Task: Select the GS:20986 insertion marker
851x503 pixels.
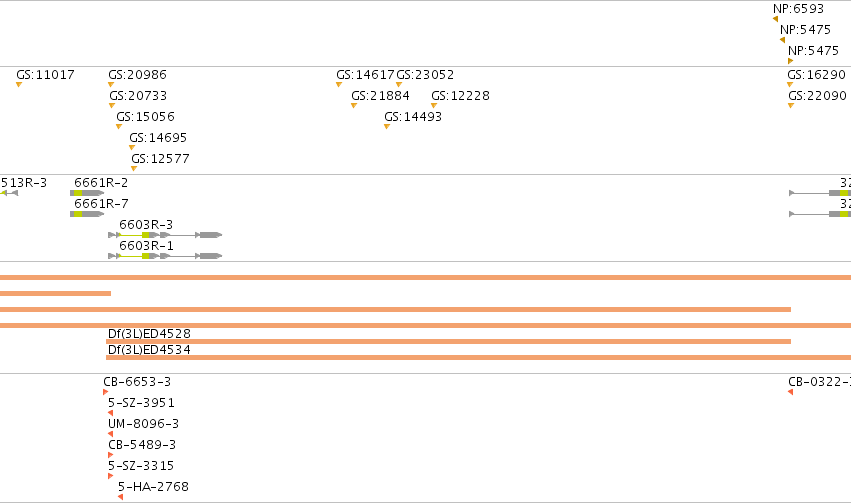Action: click(x=111, y=85)
